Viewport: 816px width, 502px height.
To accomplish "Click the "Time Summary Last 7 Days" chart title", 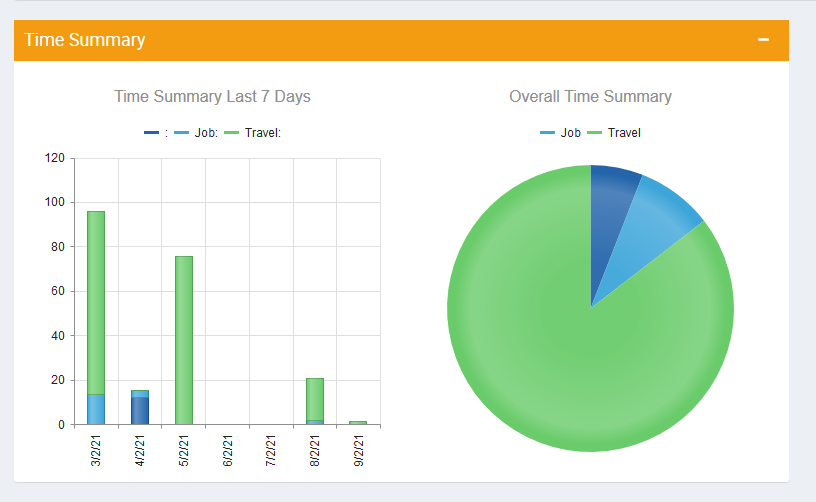I will 212,97.
